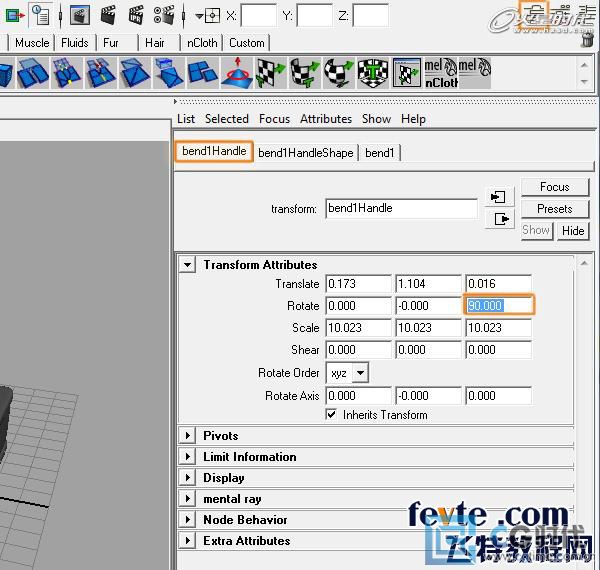Click the Presets button
Screen dimensions: 600x570
pyautogui.click(x=554, y=209)
